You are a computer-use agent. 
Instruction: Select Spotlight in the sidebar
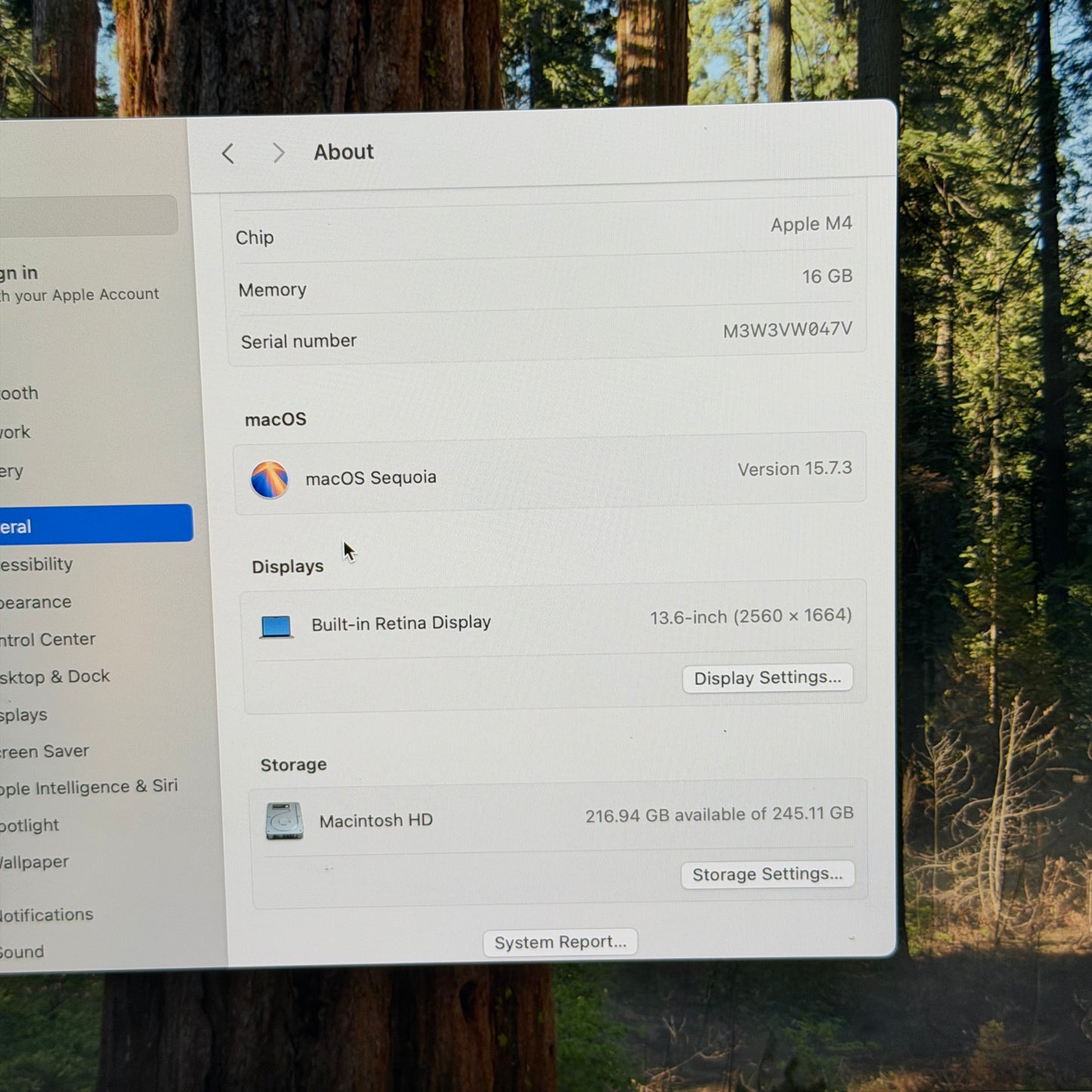(29, 825)
